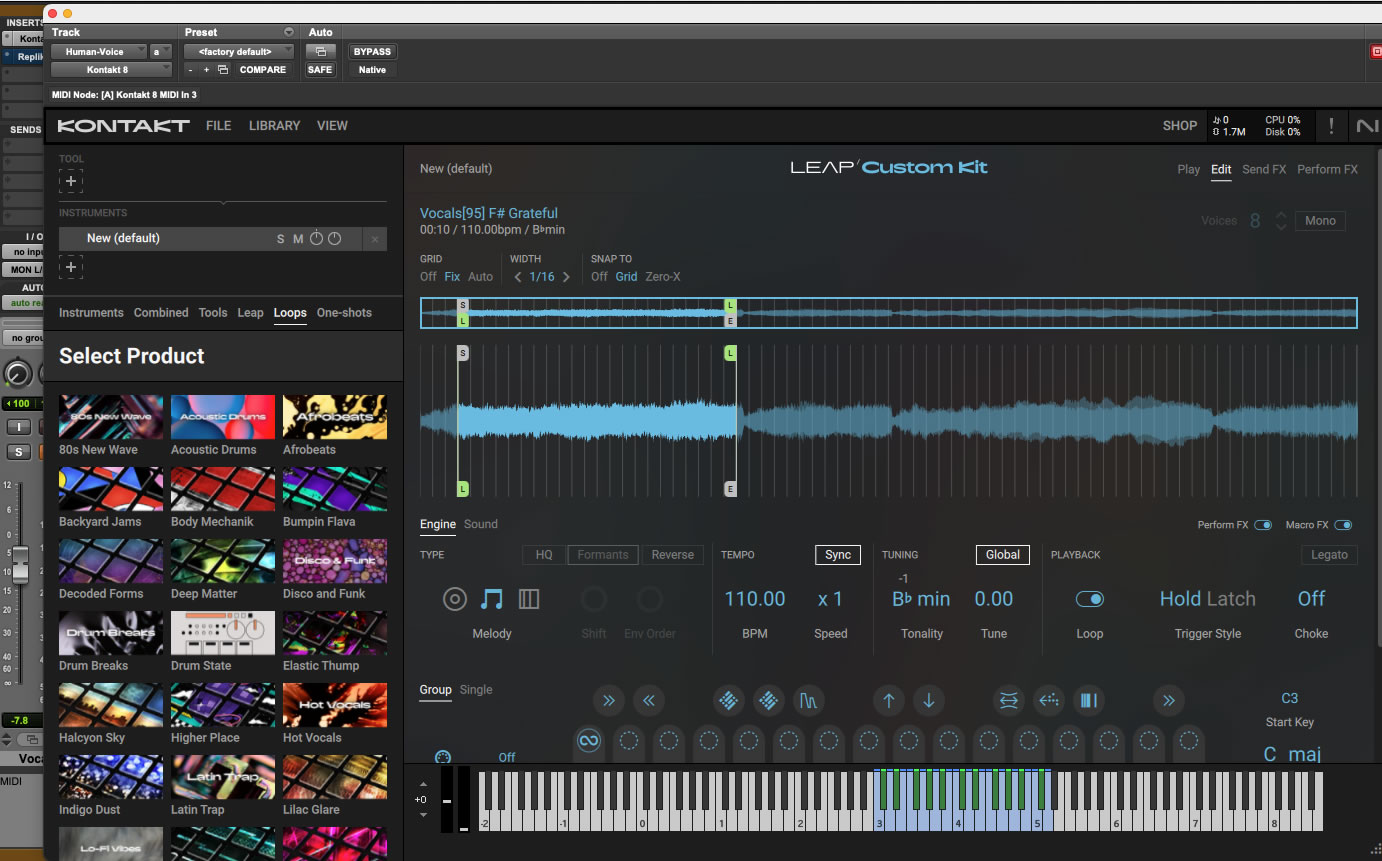1382x861 pixels.
Task: Click the COMPARE button
Action: [x=263, y=70]
